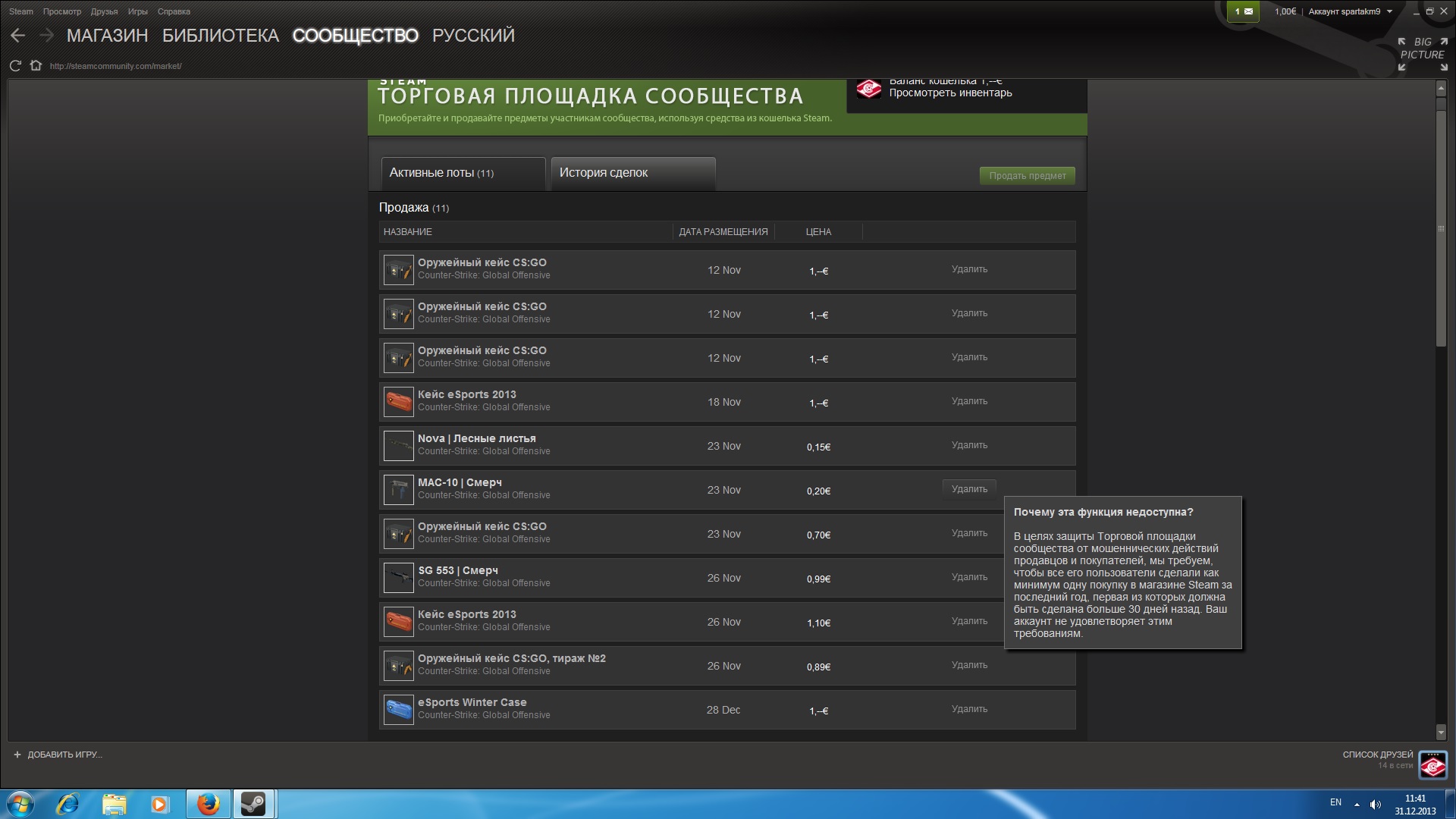Open Оружейный кейс thumbnail priced 0,70€
The image size is (1456, 819).
point(398,534)
